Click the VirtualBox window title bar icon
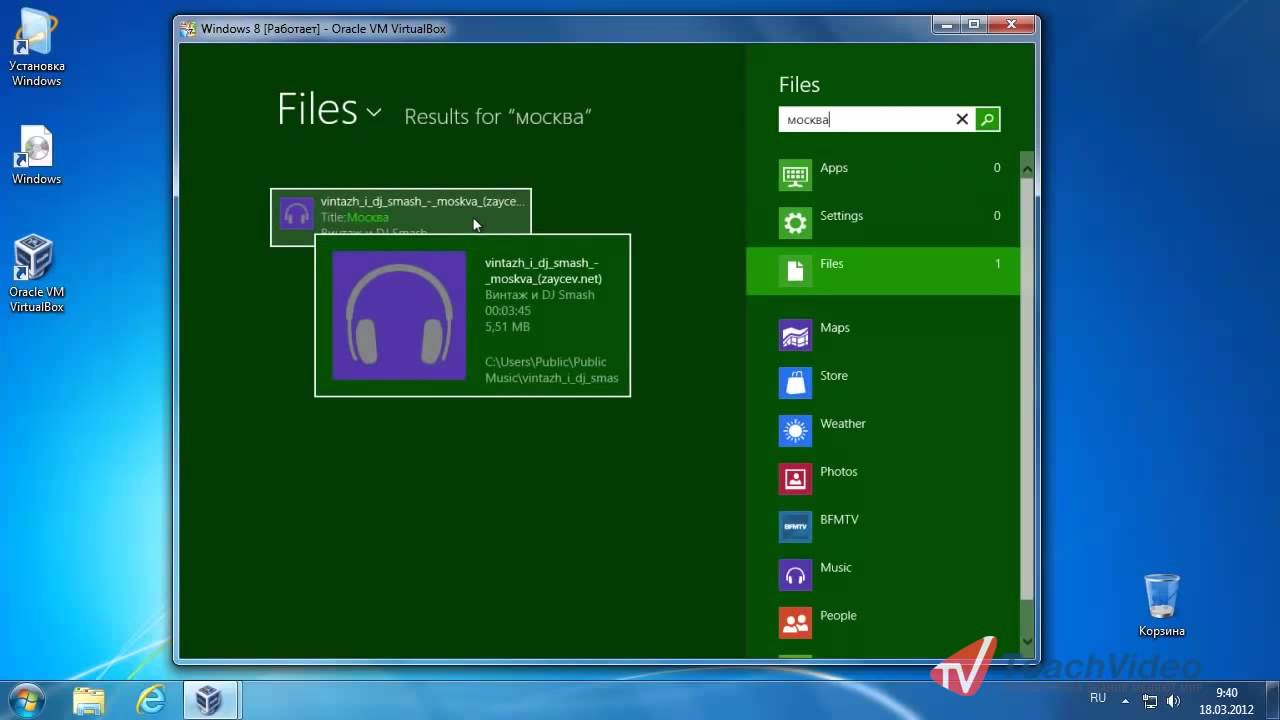The image size is (1280, 720). tap(188, 29)
